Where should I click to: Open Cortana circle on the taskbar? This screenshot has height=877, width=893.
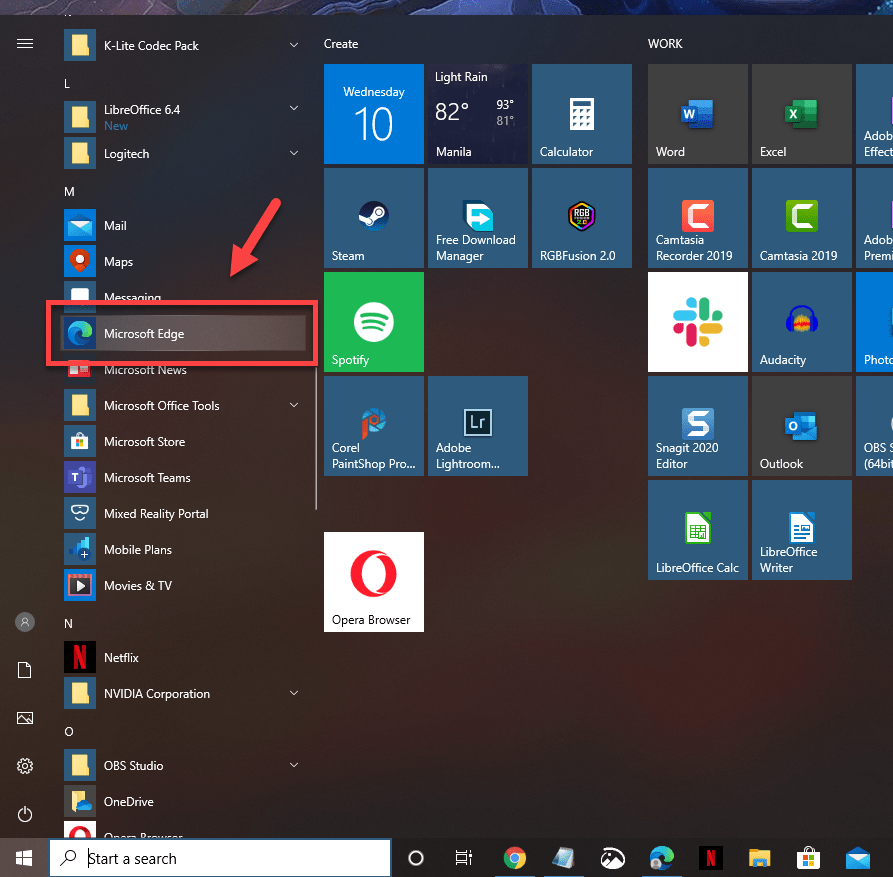pos(416,858)
